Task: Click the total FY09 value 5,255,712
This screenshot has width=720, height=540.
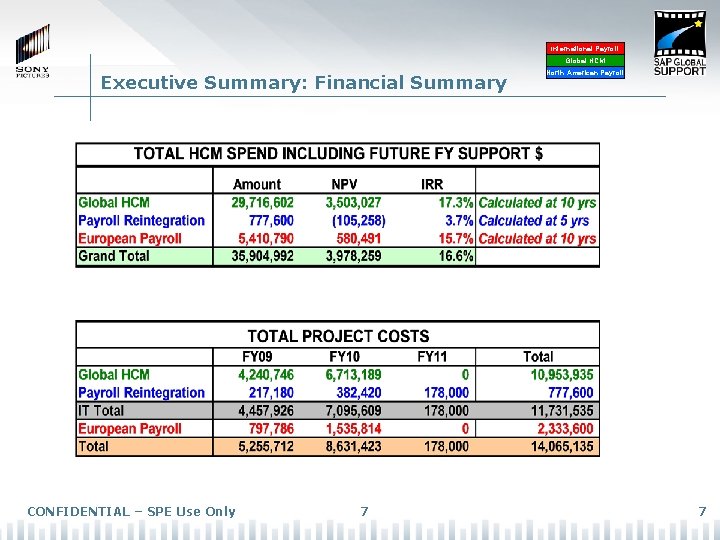Action: coord(266,446)
